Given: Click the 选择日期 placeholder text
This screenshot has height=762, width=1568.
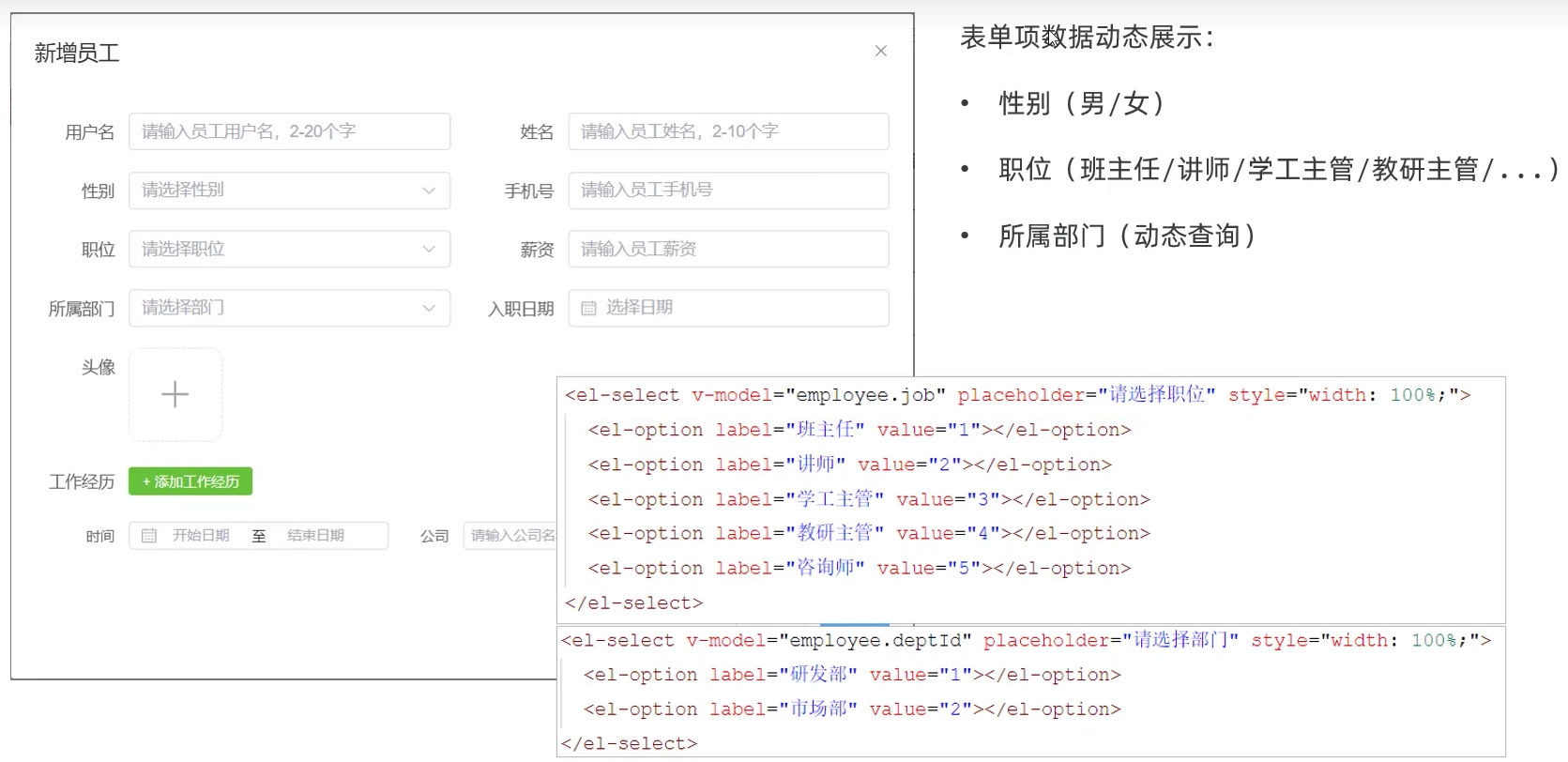Looking at the screenshot, I should tap(639, 308).
